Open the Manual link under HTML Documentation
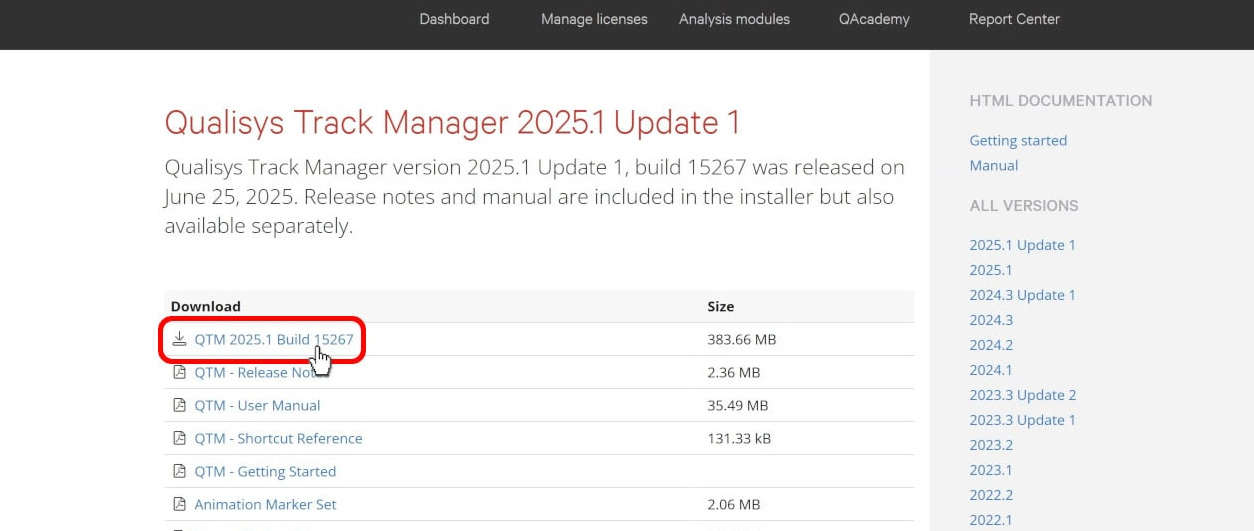1254x531 pixels. (x=993, y=165)
